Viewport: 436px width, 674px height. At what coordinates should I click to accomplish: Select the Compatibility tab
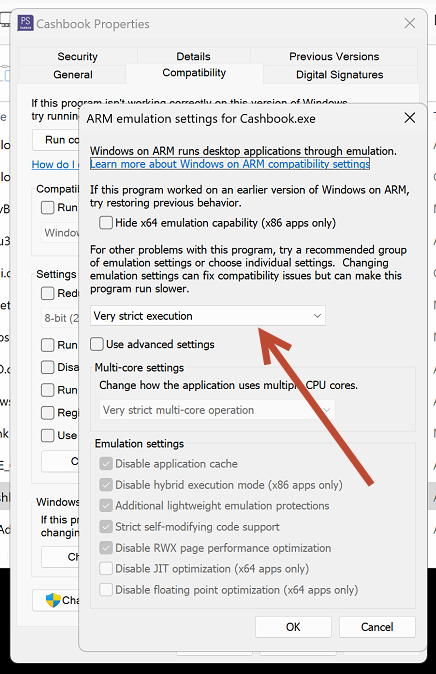coord(194,73)
